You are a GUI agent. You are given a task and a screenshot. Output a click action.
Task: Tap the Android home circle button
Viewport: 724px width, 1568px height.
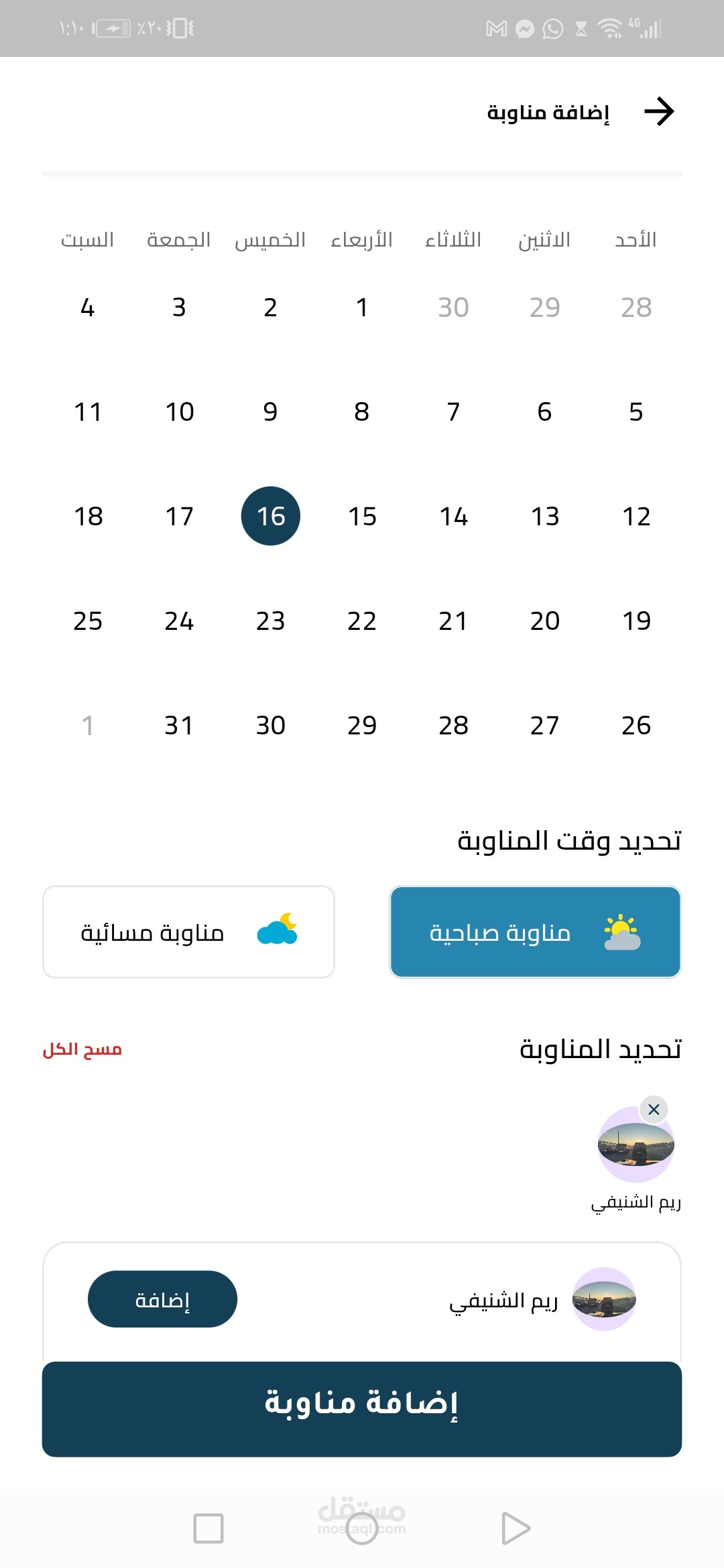click(x=362, y=1528)
